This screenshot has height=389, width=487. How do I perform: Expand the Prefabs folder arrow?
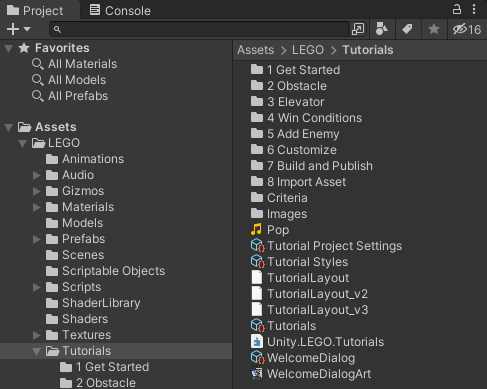point(37,239)
